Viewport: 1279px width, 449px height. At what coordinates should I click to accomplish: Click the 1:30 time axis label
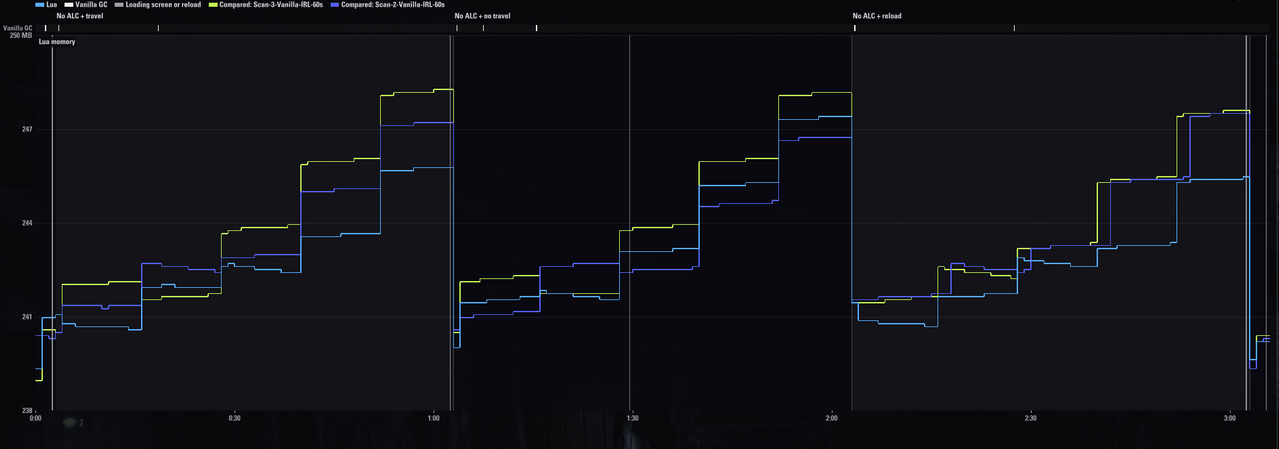coord(632,418)
